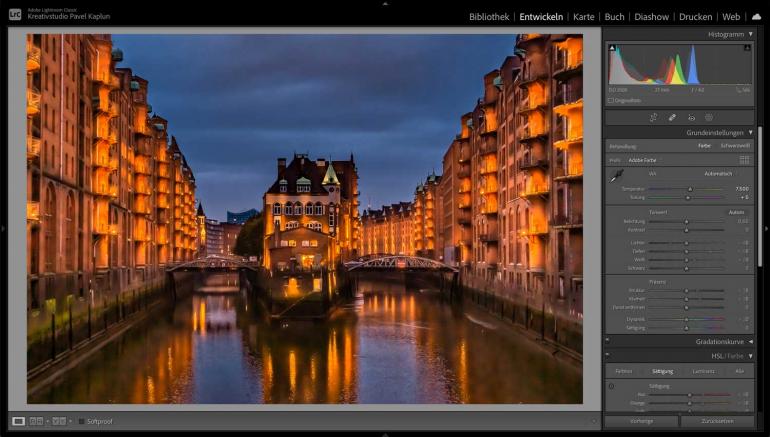Click the Zurücksetzen button
Screen dimensions: 770x437
(717, 421)
